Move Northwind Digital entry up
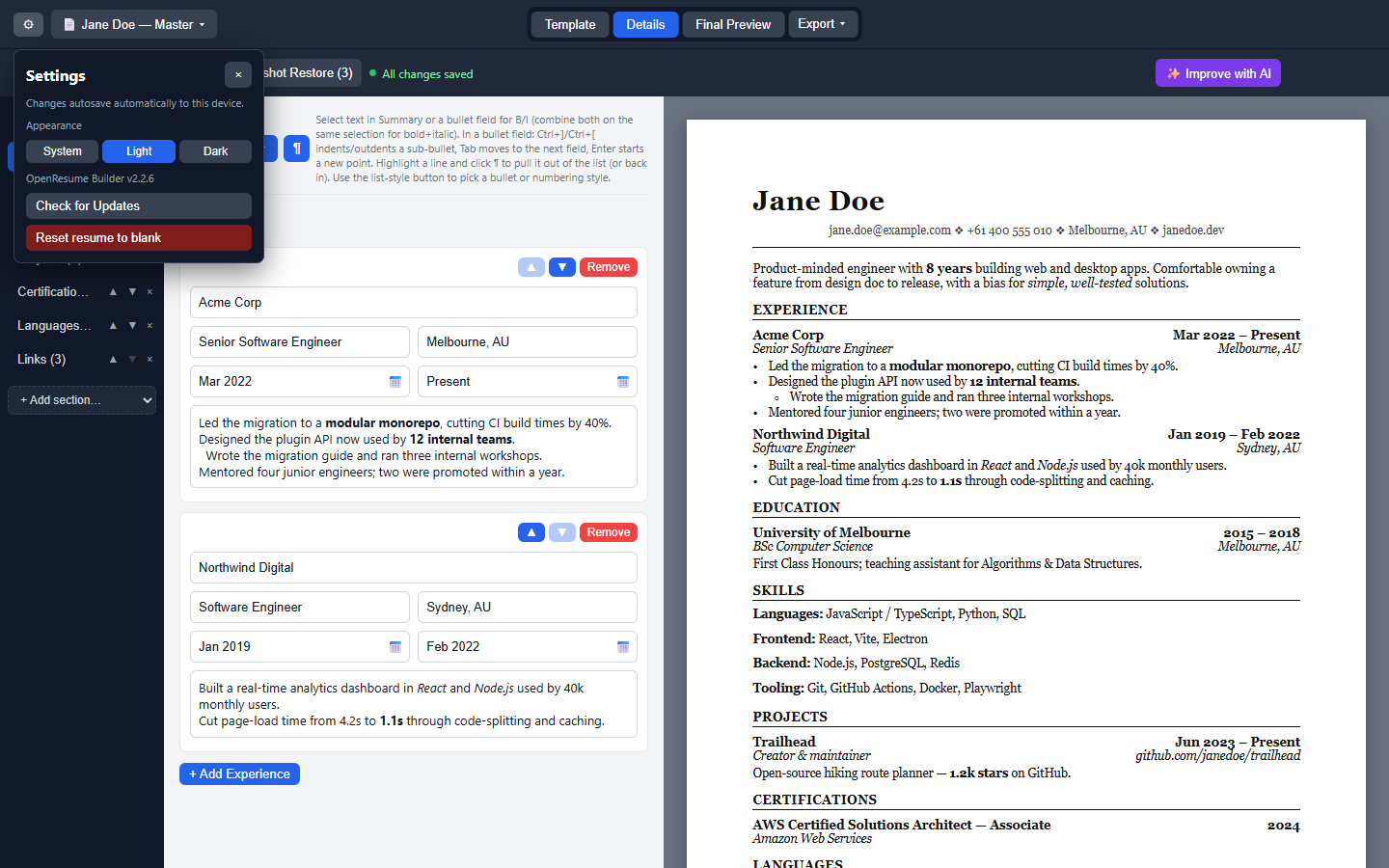The image size is (1389, 868). [531, 532]
